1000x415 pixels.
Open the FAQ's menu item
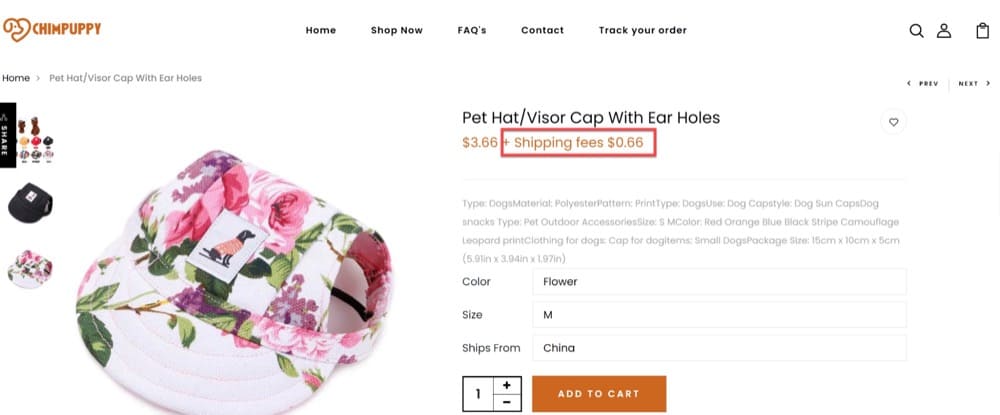click(472, 30)
